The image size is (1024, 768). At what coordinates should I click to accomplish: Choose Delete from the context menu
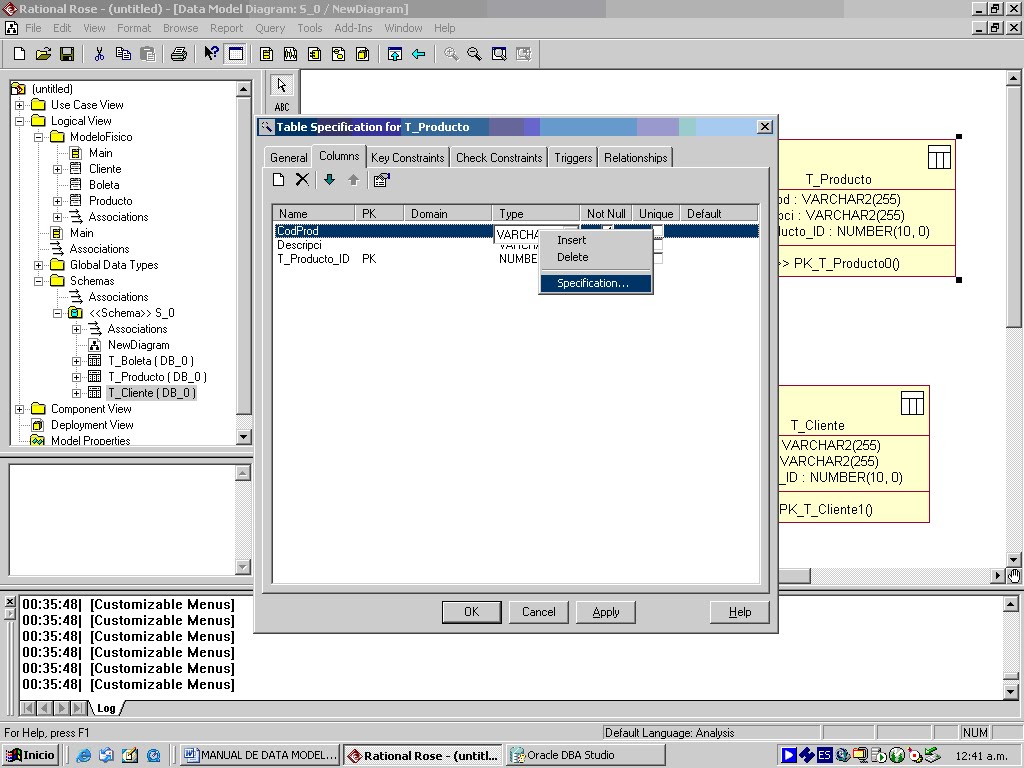click(596, 257)
